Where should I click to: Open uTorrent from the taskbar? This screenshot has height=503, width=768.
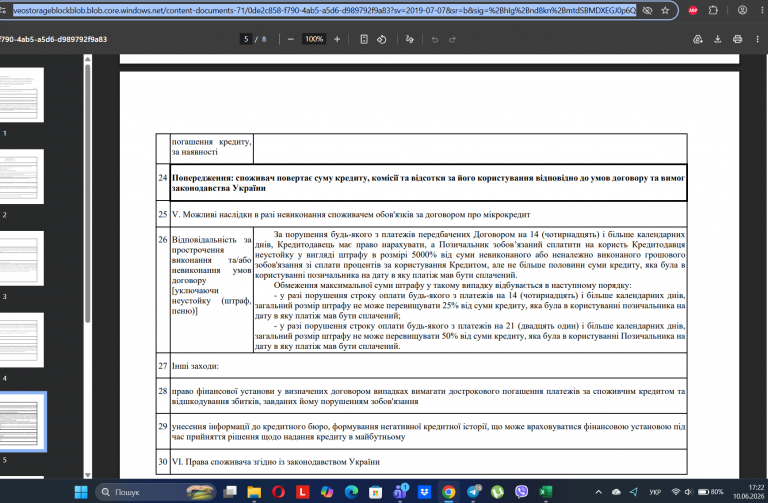[x=497, y=492]
